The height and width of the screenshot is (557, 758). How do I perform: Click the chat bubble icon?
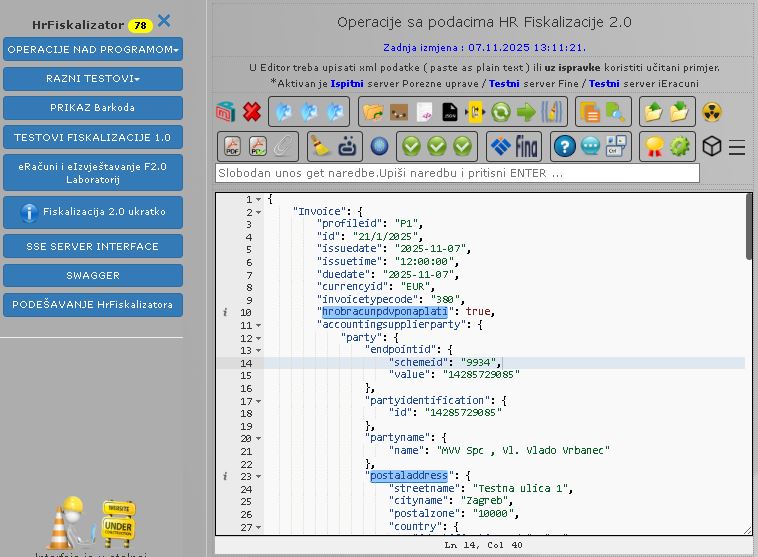coord(590,147)
